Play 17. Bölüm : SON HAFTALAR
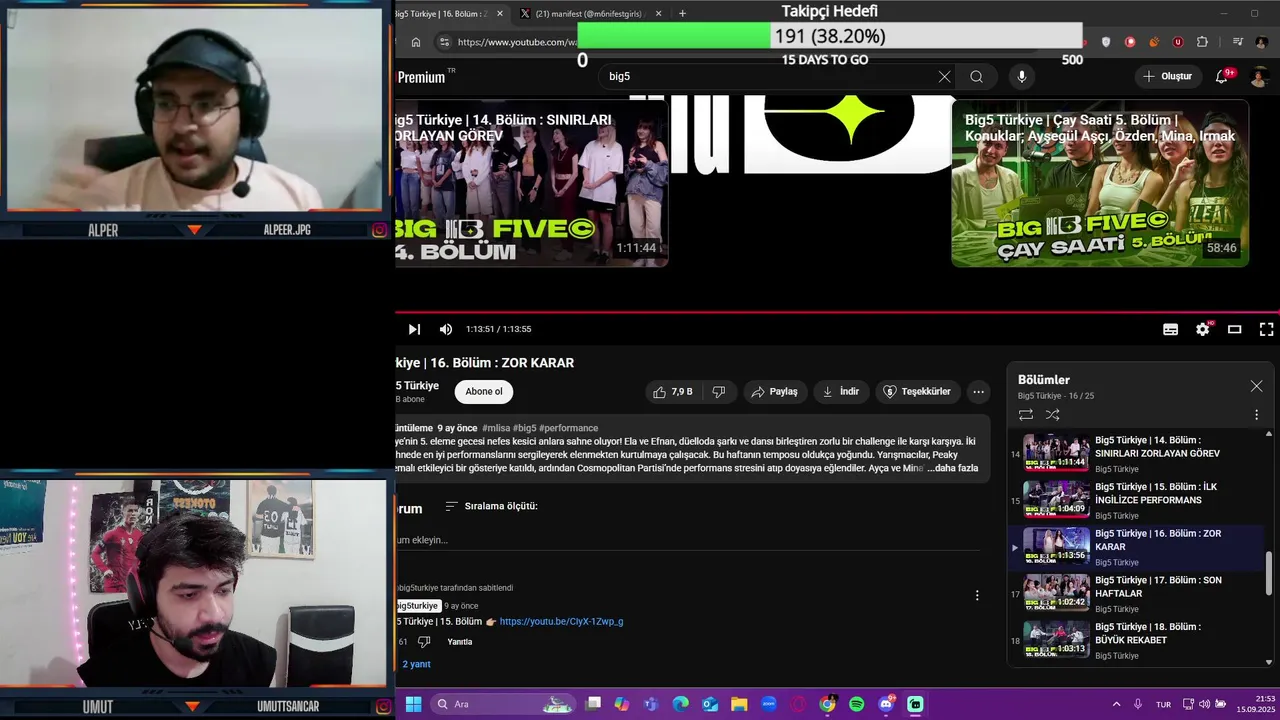1280x720 pixels. pyautogui.click(x=1136, y=594)
